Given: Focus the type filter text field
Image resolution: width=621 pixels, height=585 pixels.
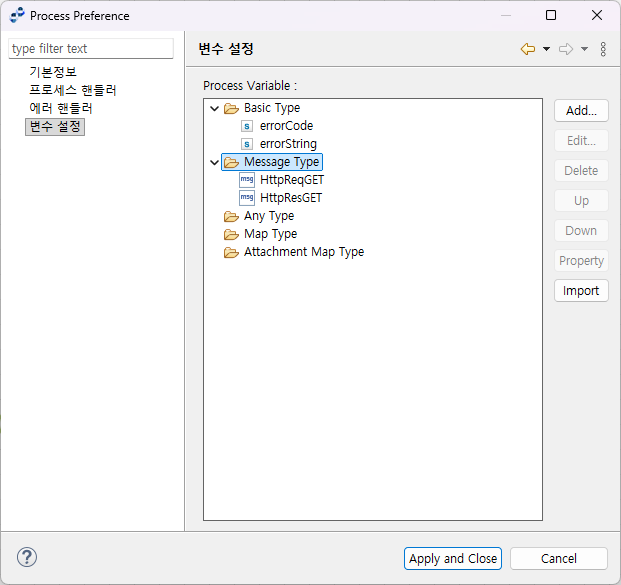Looking at the screenshot, I should coord(90,49).
